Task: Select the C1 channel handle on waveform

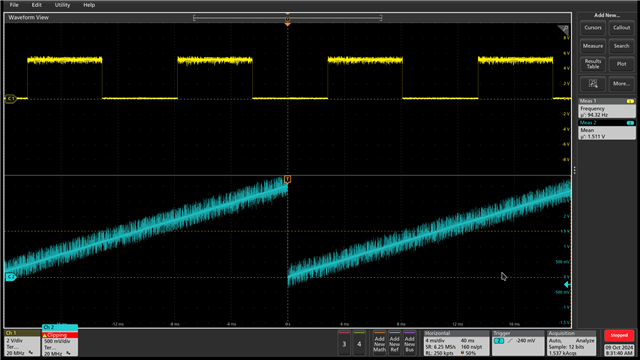Action: 10,98
